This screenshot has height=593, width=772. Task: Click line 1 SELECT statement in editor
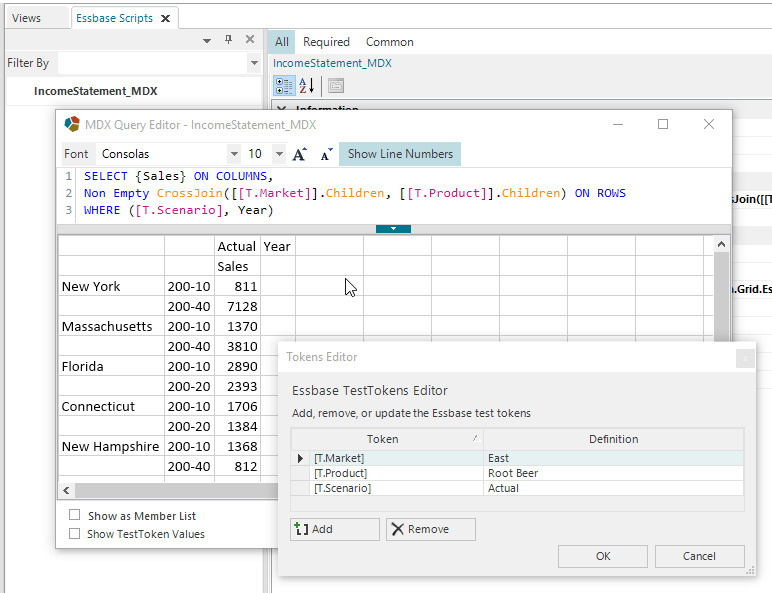(x=178, y=176)
